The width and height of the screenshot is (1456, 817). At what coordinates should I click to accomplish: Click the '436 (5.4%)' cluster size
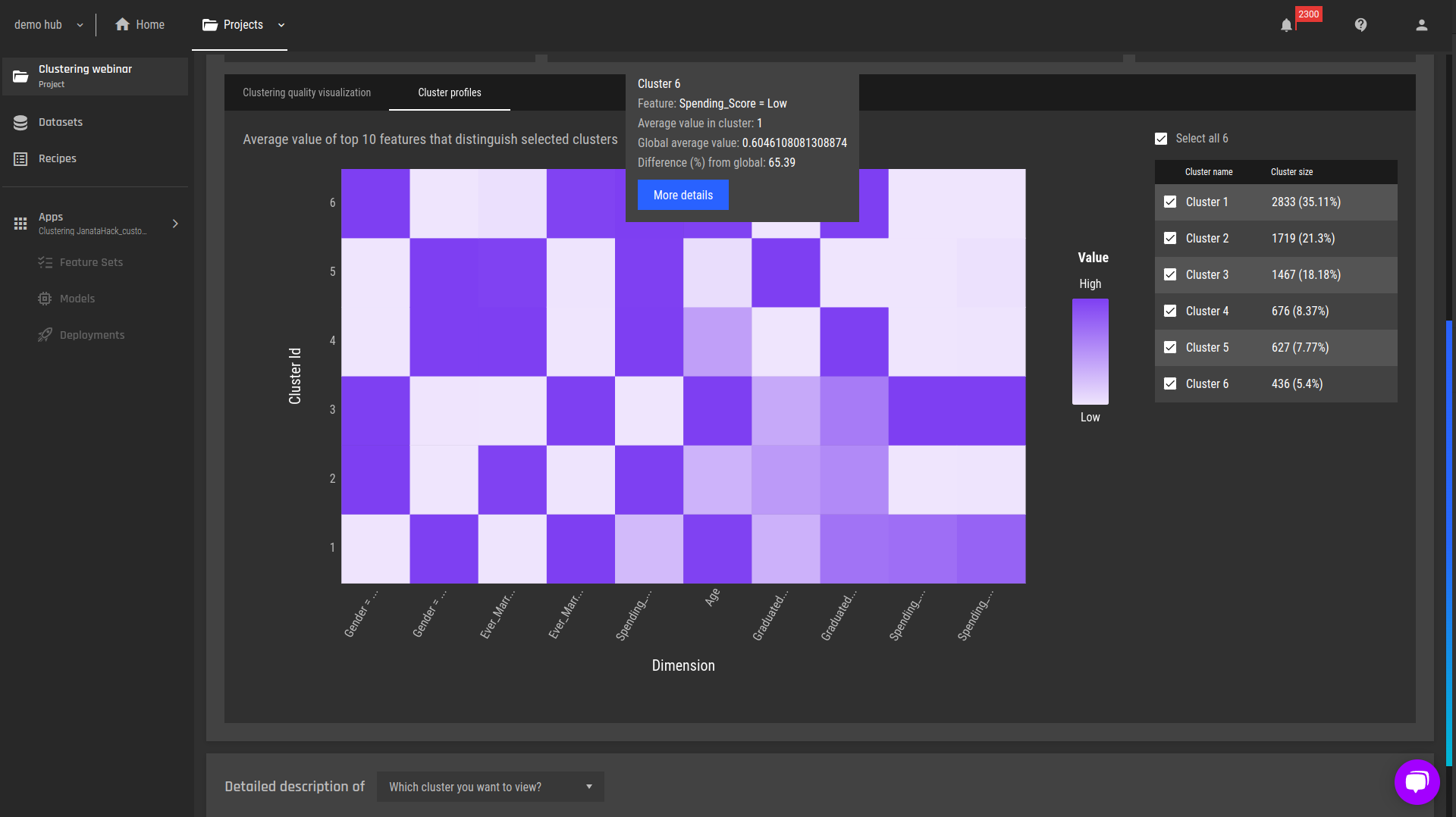pyautogui.click(x=1297, y=383)
